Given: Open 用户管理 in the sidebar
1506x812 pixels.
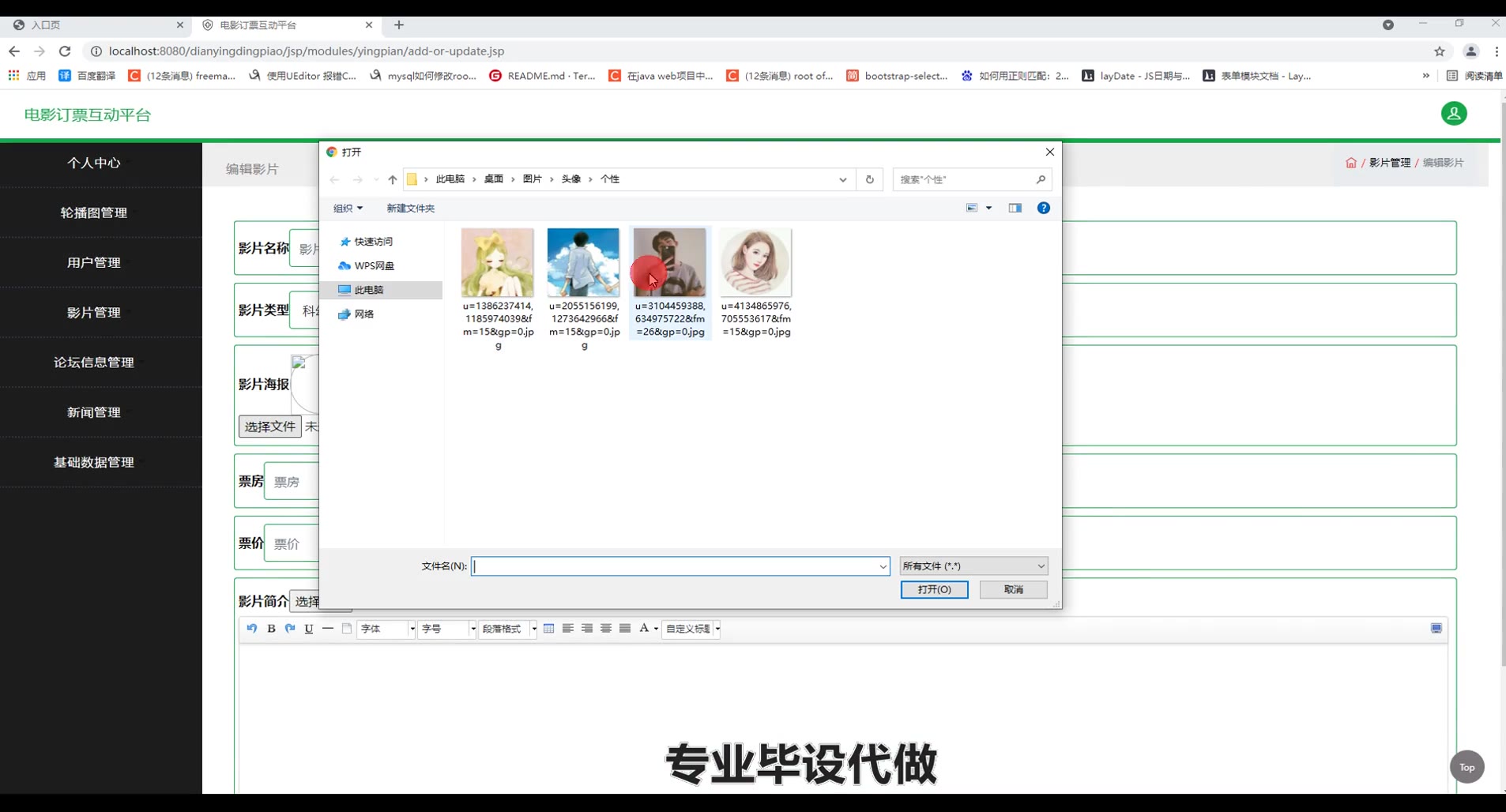Looking at the screenshot, I should coord(94,262).
